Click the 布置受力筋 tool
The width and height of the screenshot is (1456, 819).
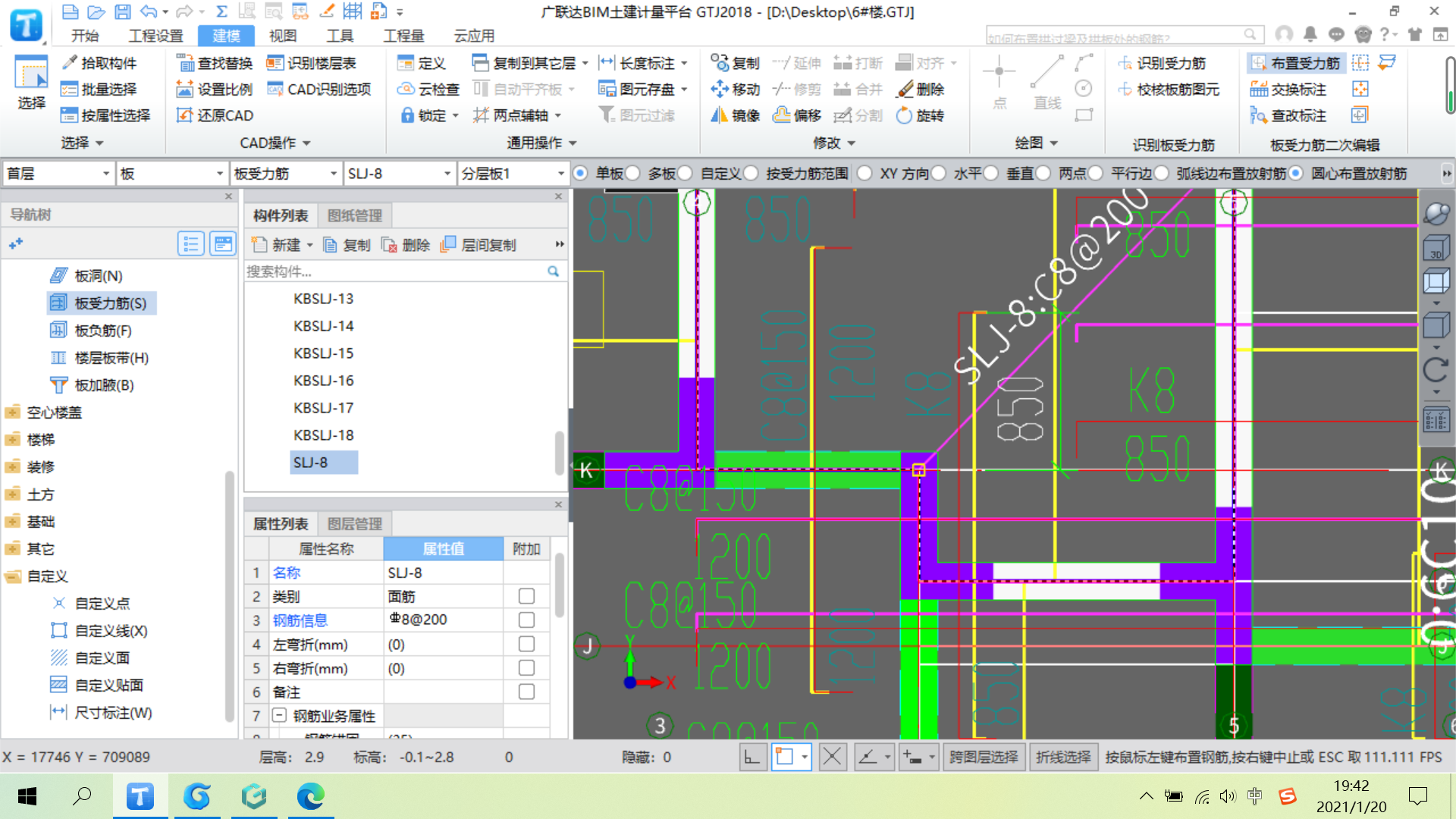pyautogui.click(x=1296, y=63)
